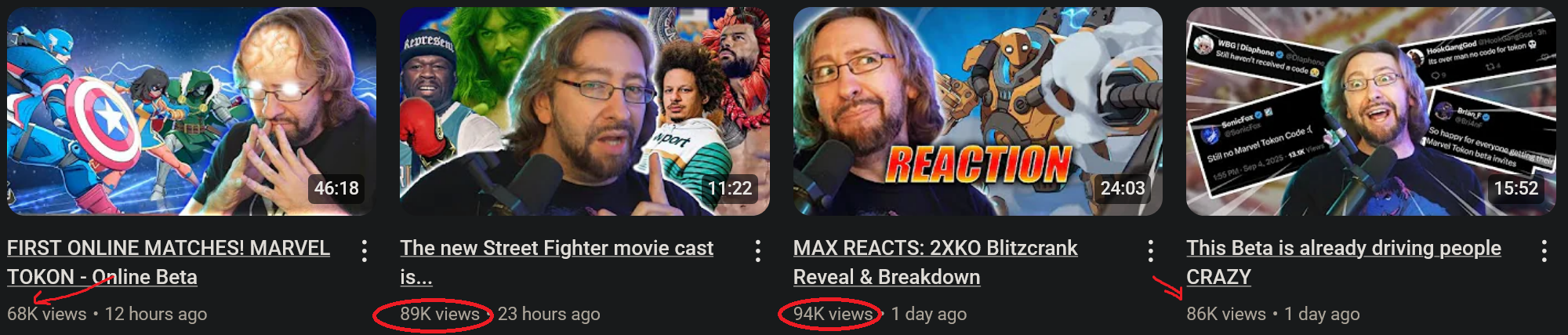Open options menu for FIRST ONLINE MATCHES video
Image resolution: width=1568 pixels, height=335 pixels.
(365, 251)
